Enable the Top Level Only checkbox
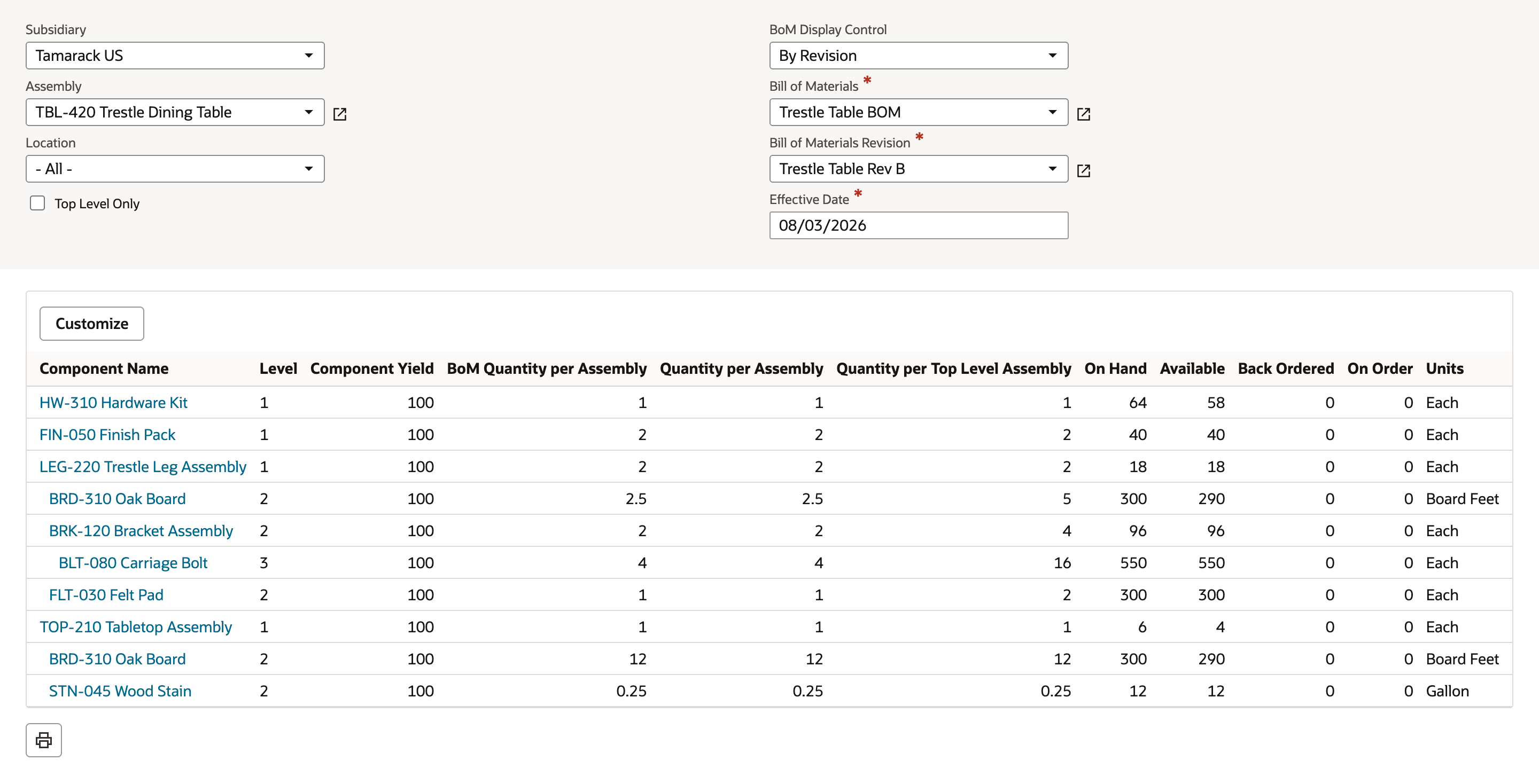This screenshot has width=1539, height=784. tap(37, 203)
